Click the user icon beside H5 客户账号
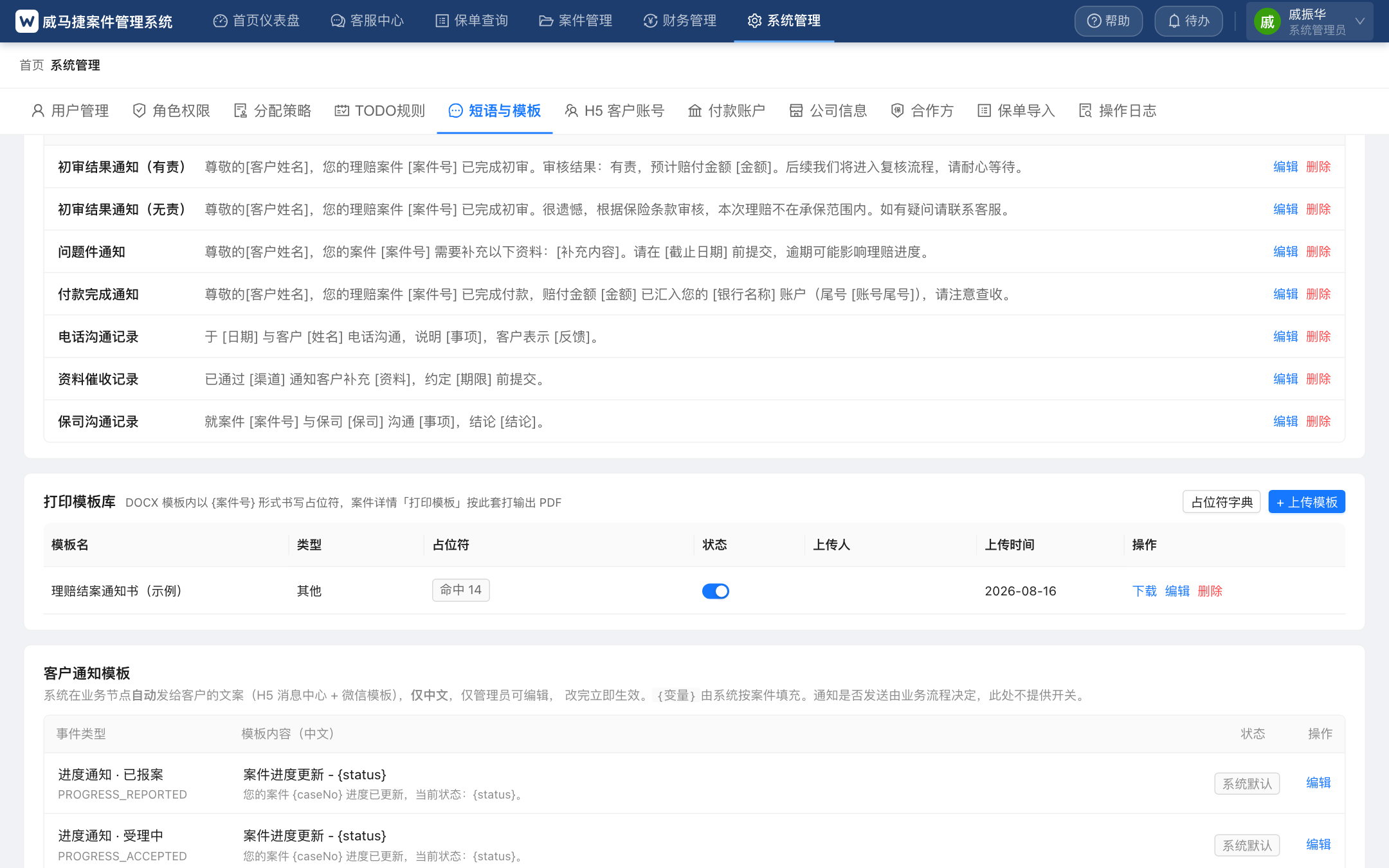1389x868 pixels. (x=571, y=111)
